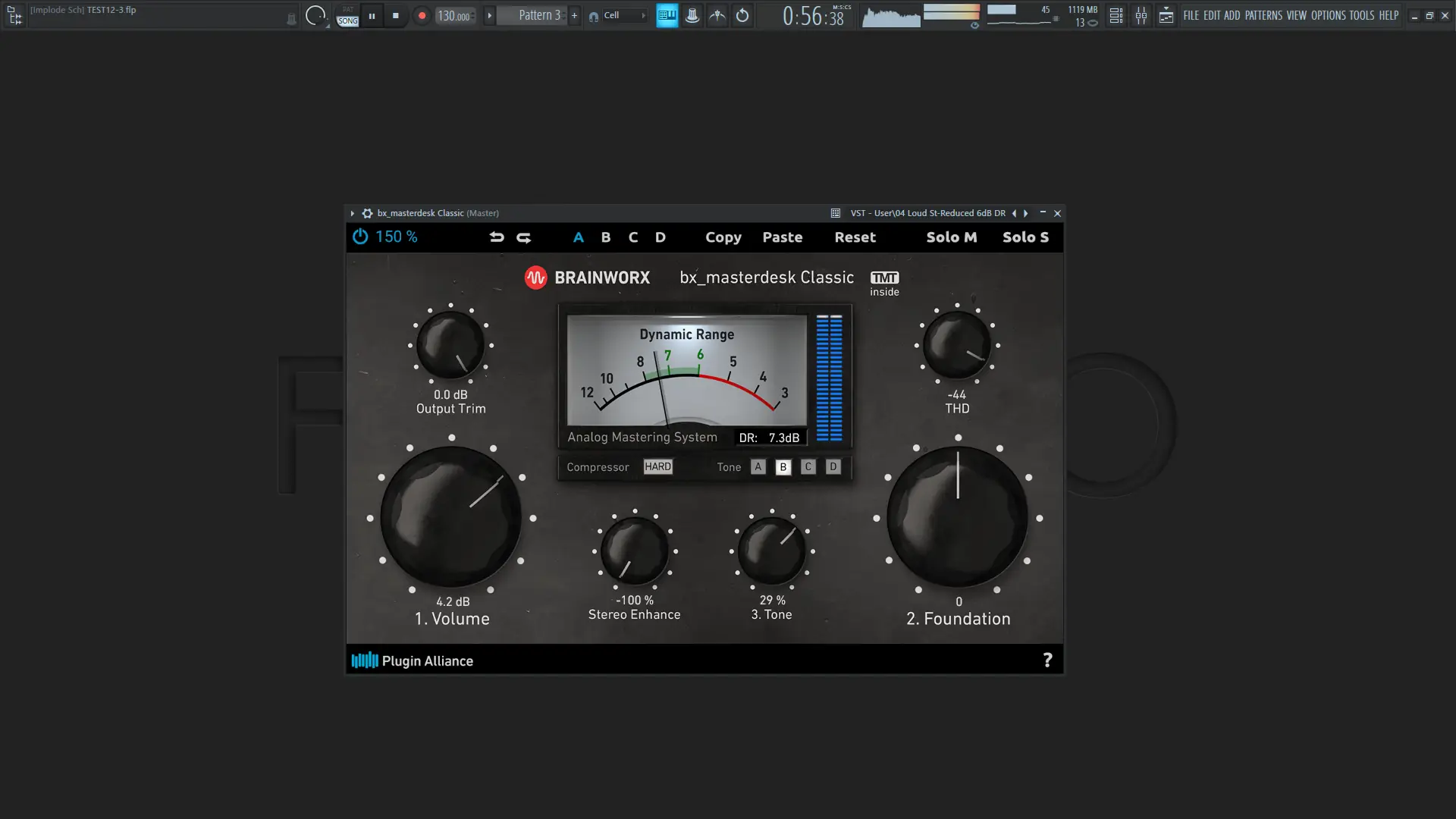1456x819 pixels.
Task: Open the Cell snap selector
Action: [616, 15]
